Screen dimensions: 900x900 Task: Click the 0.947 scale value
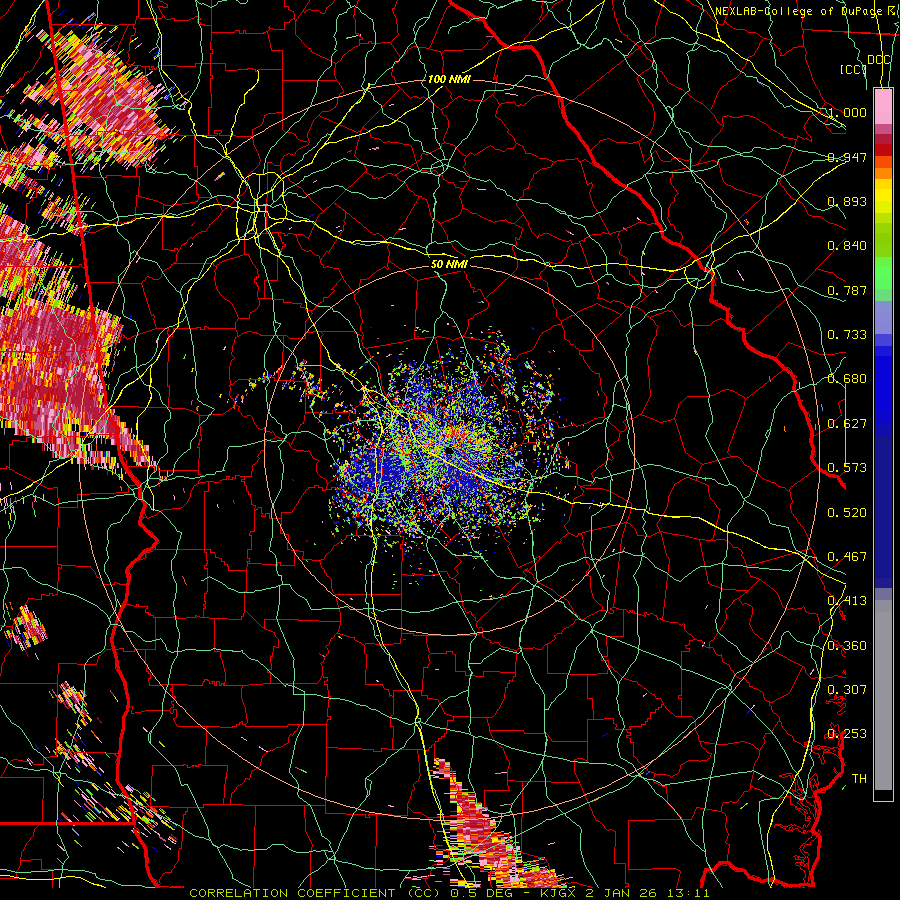pos(847,157)
